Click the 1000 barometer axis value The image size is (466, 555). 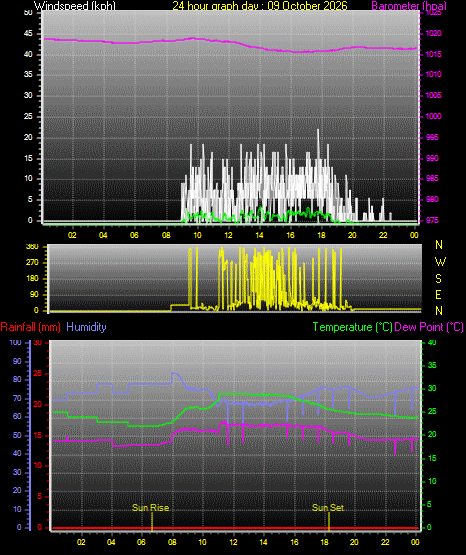(433, 116)
